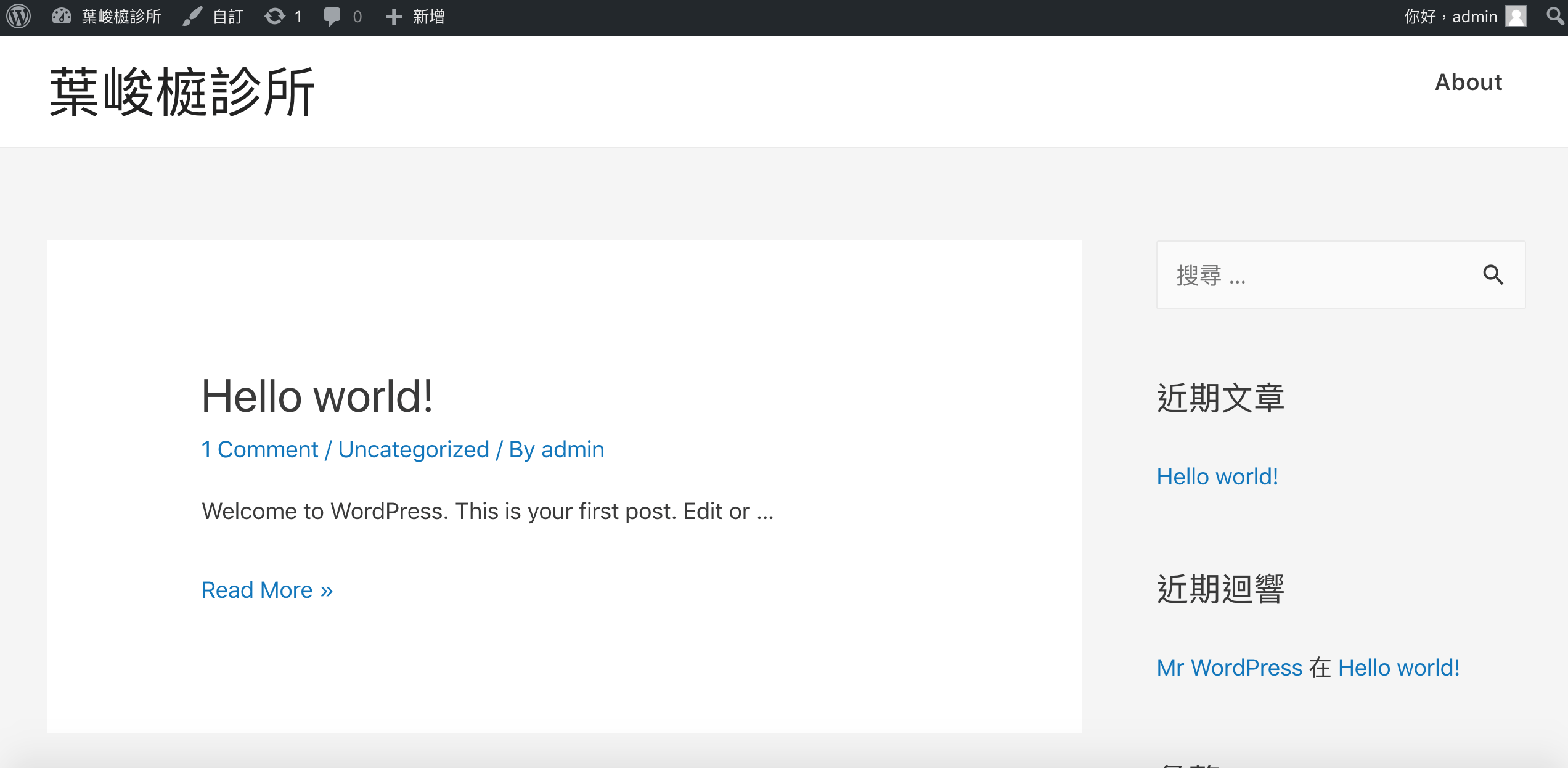The image size is (1568, 768).
Task: Click the admin avatar image
Action: click(x=1516, y=17)
